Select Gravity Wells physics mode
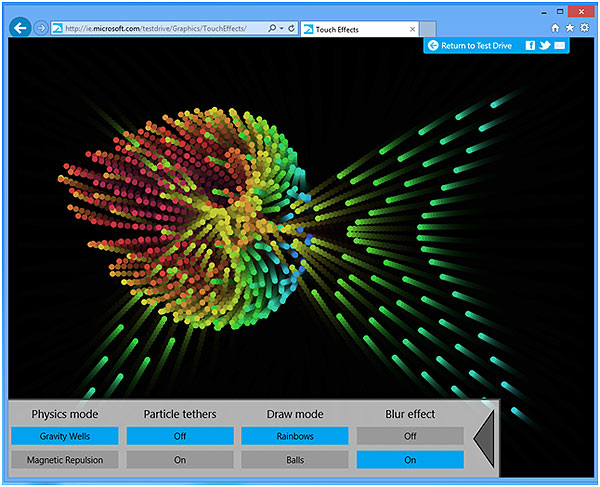 (65, 436)
